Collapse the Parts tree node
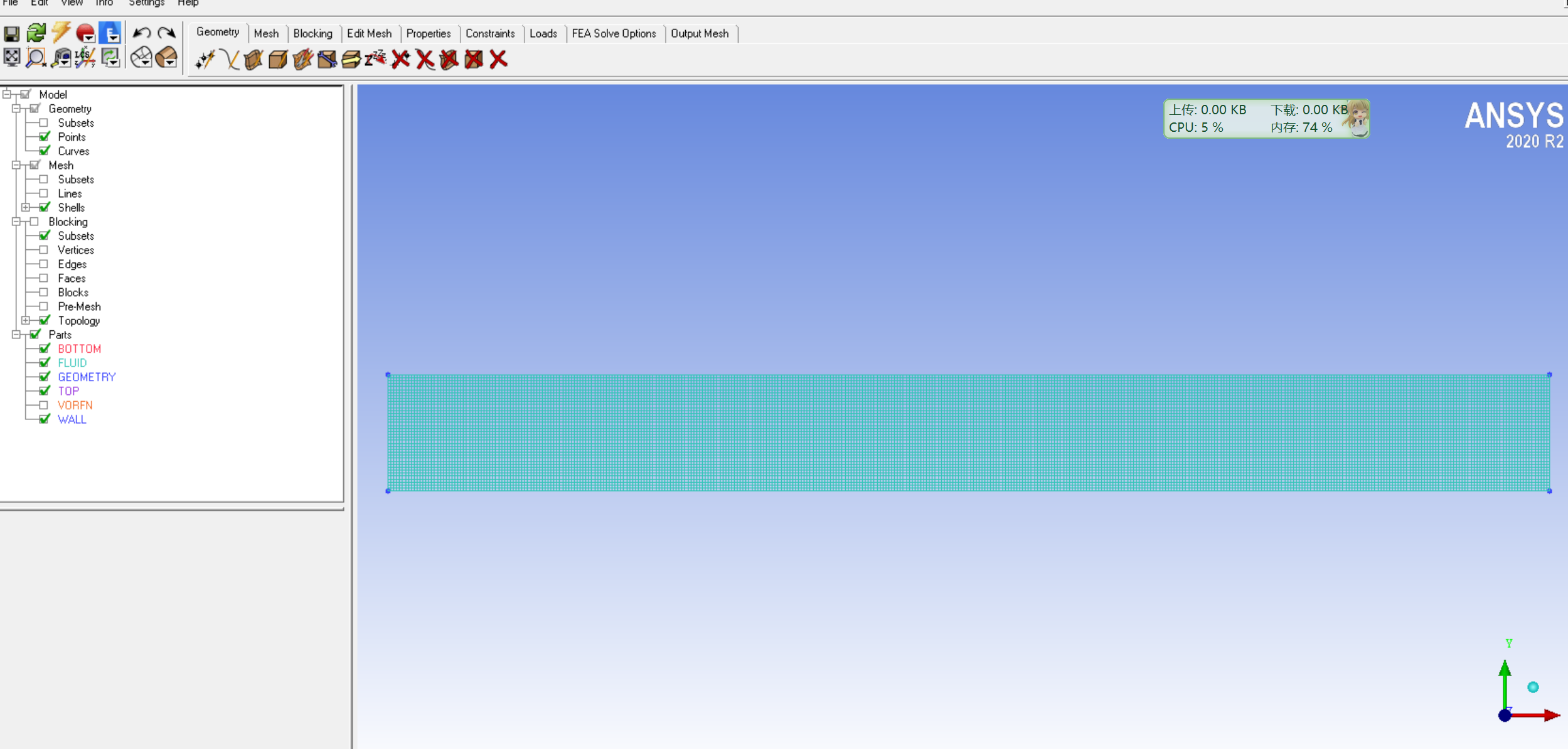This screenshot has height=749, width=1568. tap(16, 335)
